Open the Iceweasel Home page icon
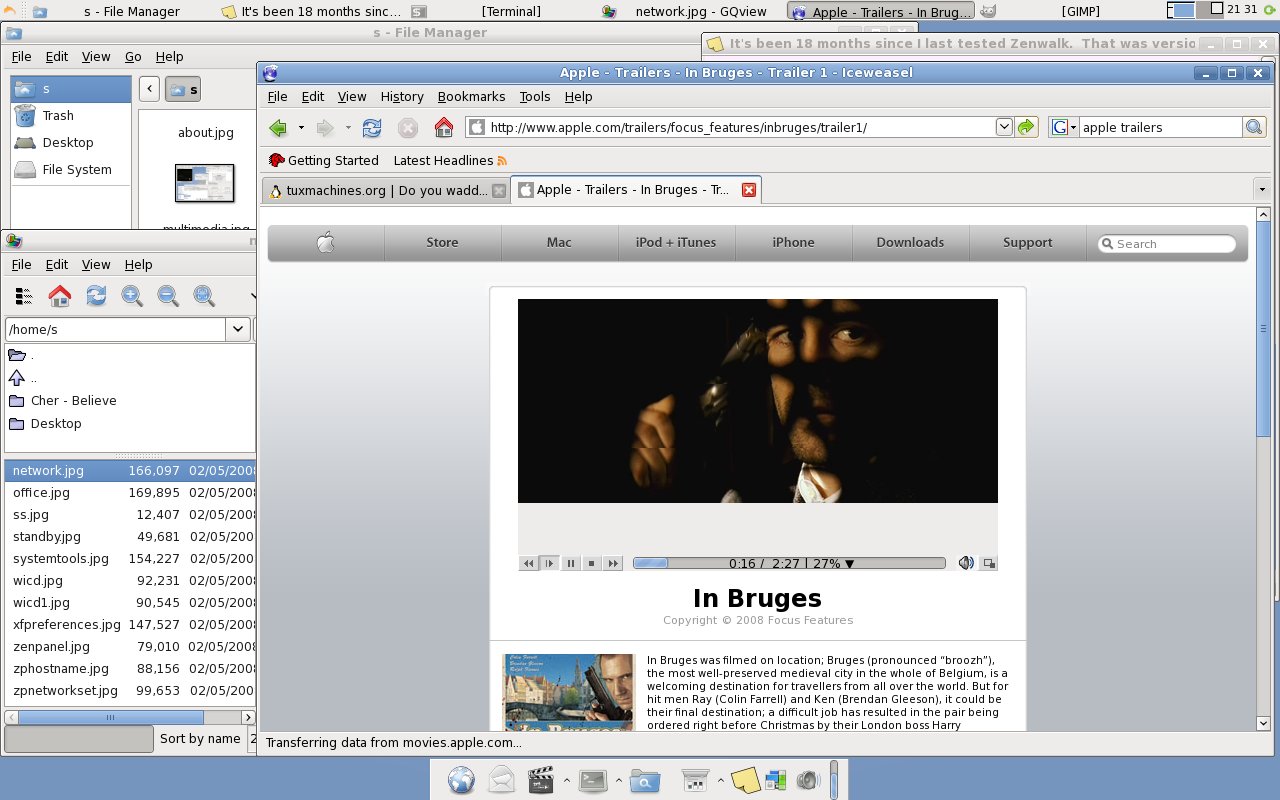This screenshot has width=1280, height=800. [444, 127]
